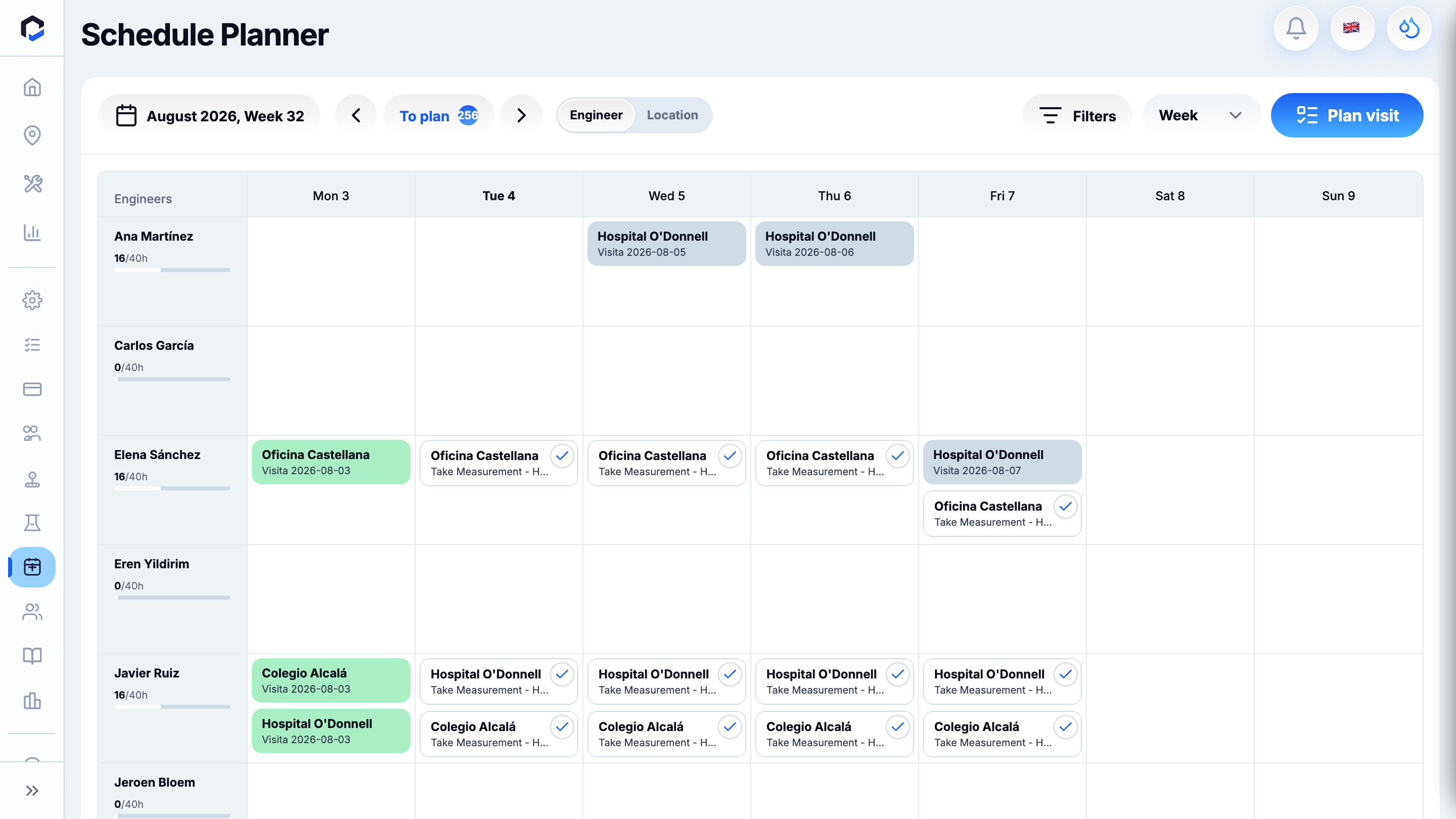Switch to Location view tab
This screenshot has height=819, width=1456.
pyautogui.click(x=672, y=115)
